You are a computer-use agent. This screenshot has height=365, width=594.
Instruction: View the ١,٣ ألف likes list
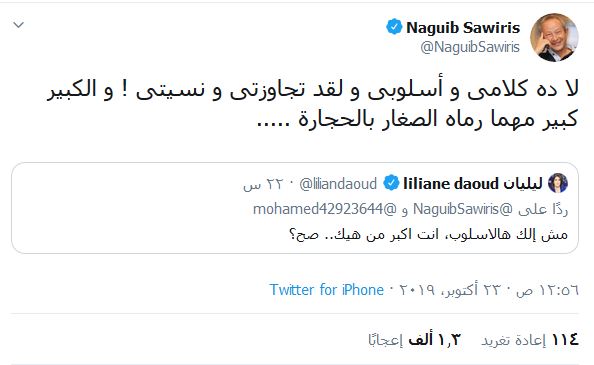pos(414,340)
